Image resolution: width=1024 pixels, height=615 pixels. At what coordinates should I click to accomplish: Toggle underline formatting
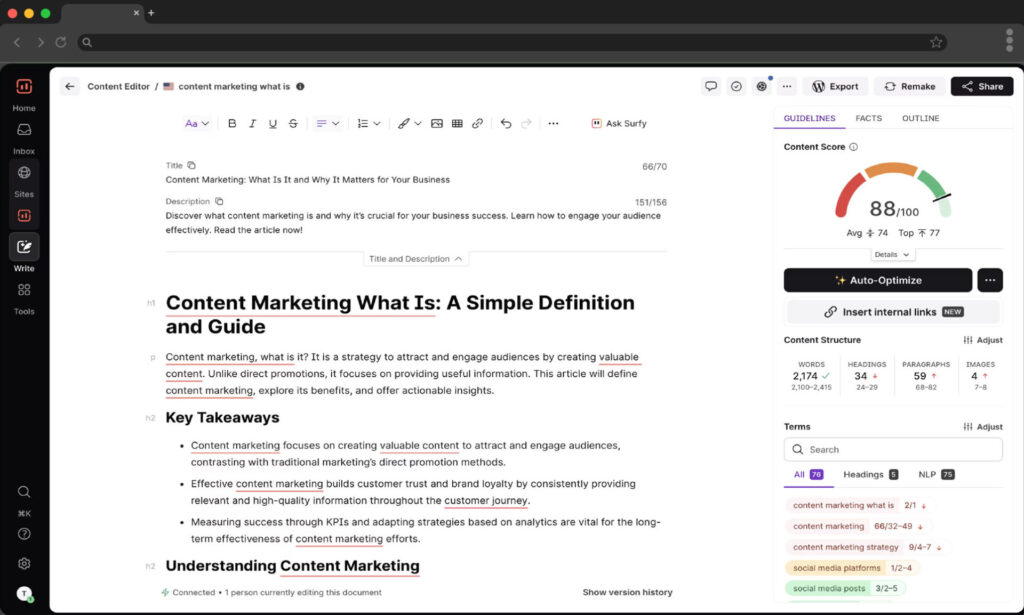[273, 123]
